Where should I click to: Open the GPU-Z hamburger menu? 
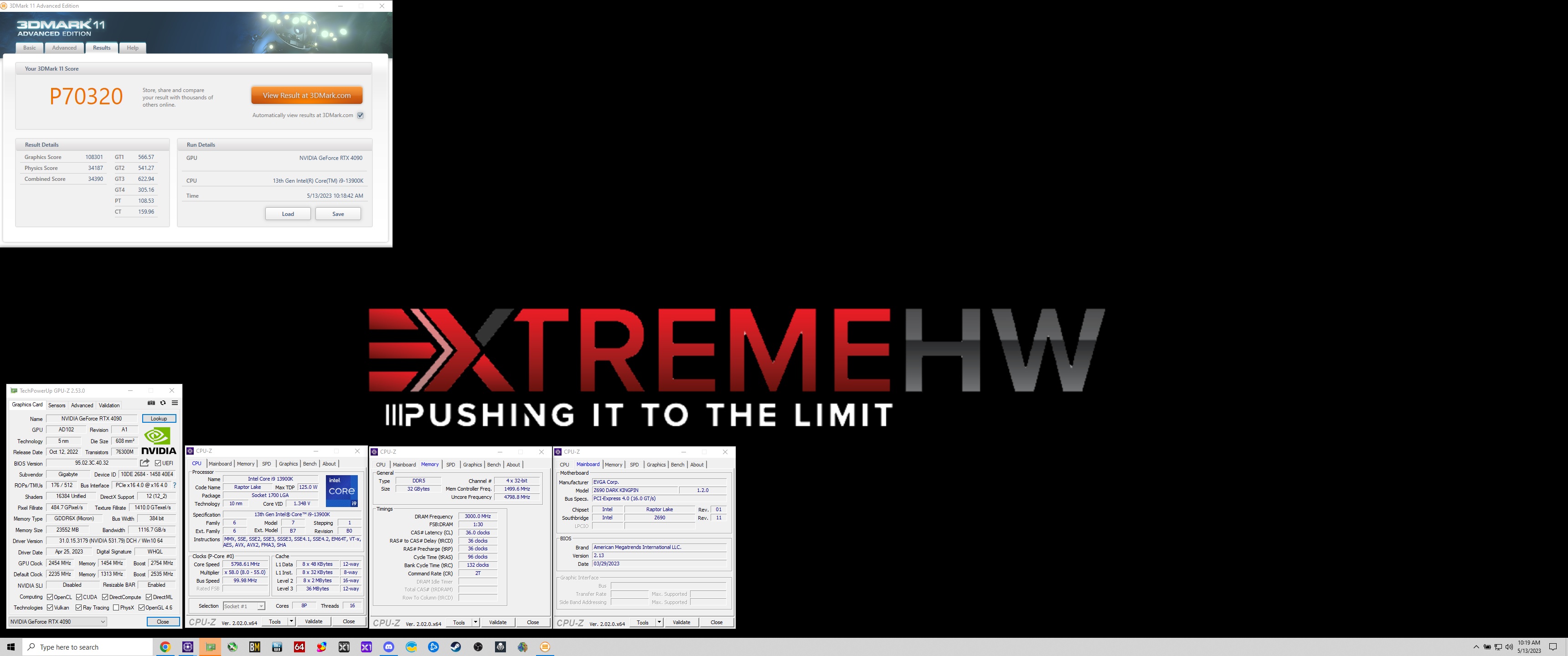tap(175, 403)
